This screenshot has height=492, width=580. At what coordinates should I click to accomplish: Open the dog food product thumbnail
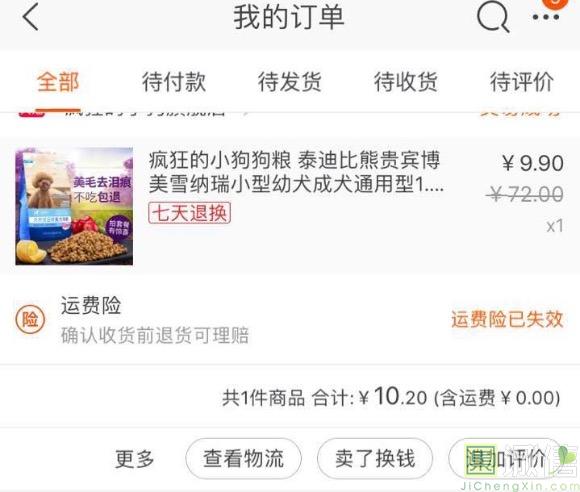coord(74,206)
